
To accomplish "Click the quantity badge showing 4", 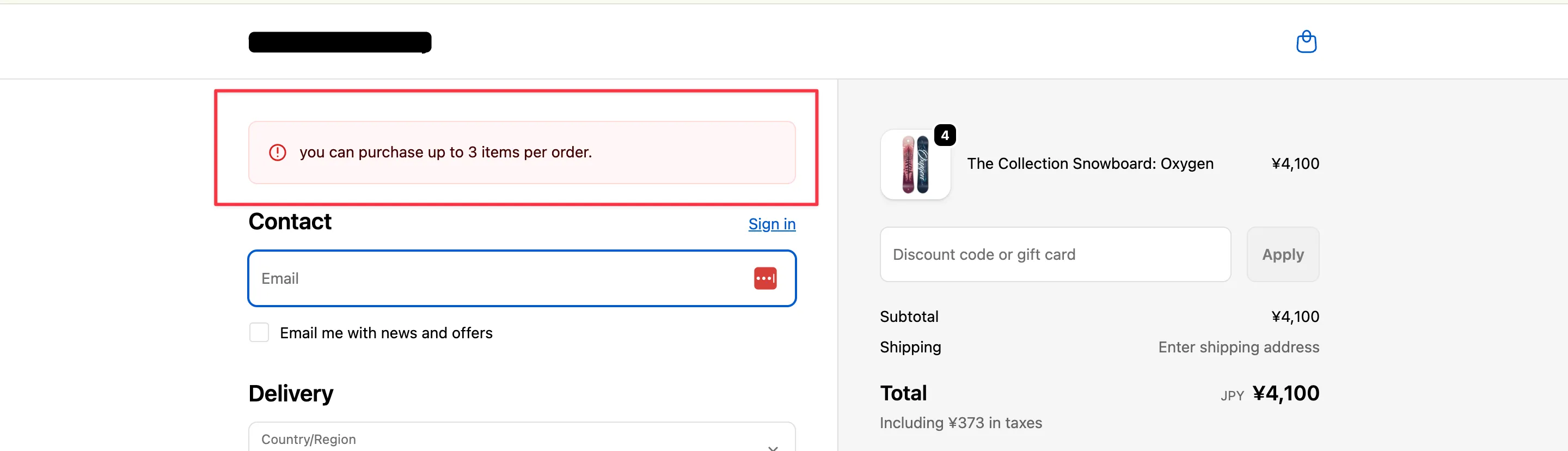I will [x=945, y=135].
